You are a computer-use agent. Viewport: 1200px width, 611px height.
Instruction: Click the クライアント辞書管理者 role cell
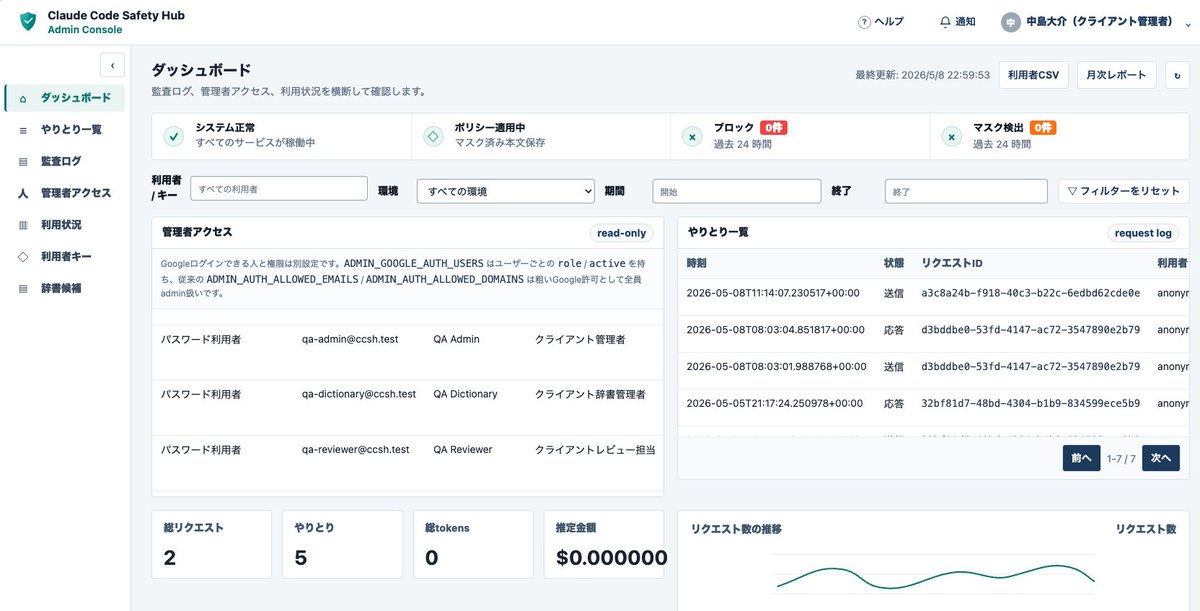coord(590,395)
